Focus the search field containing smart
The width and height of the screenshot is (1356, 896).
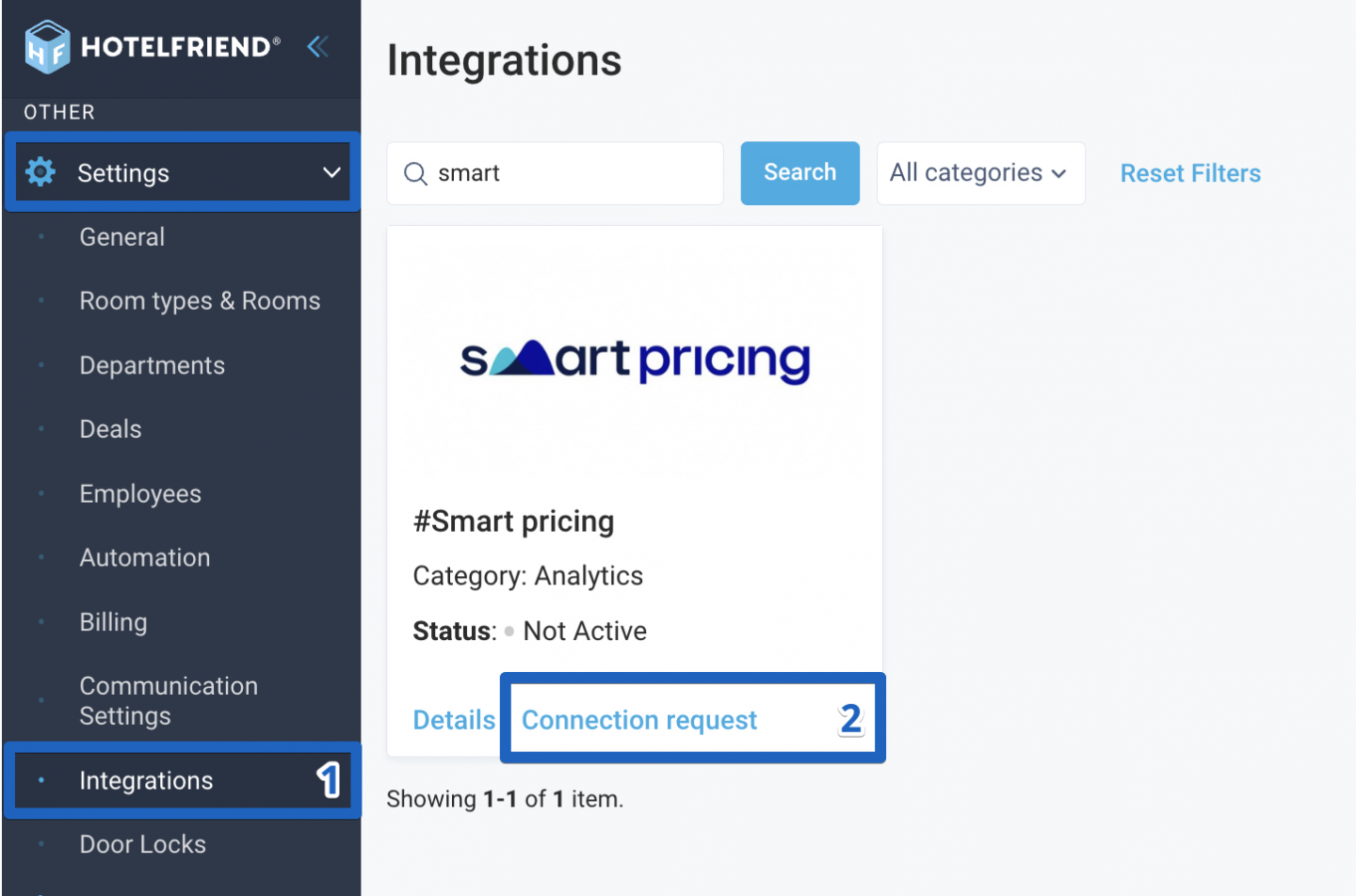pyautogui.click(x=555, y=173)
